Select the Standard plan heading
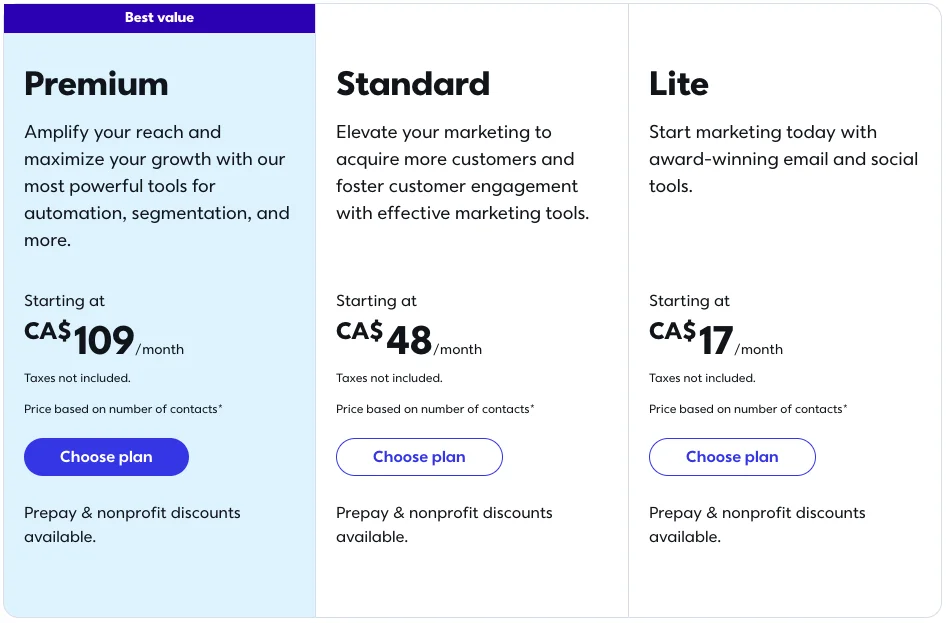The image size is (946, 623). click(413, 85)
